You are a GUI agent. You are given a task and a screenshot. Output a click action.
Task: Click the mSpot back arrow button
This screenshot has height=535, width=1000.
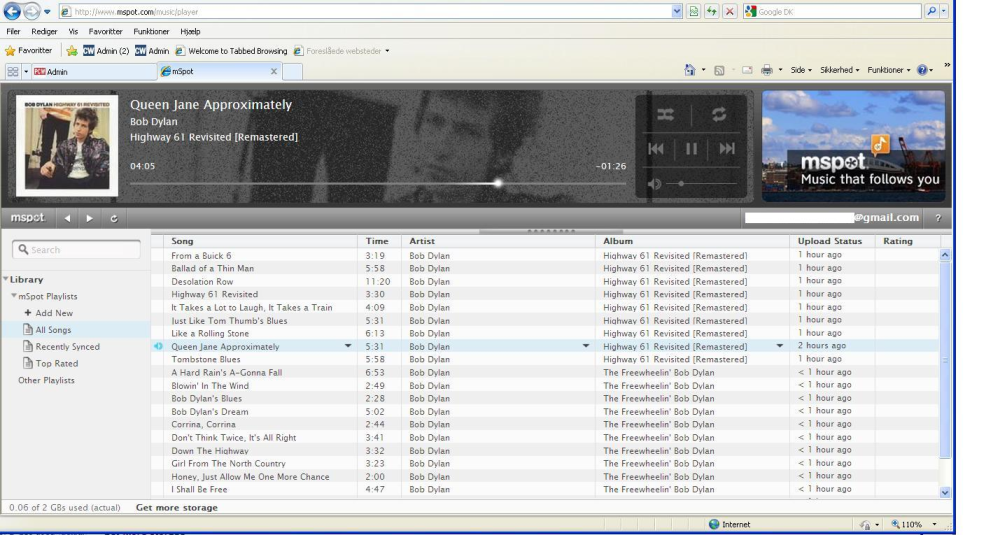coord(69,218)
